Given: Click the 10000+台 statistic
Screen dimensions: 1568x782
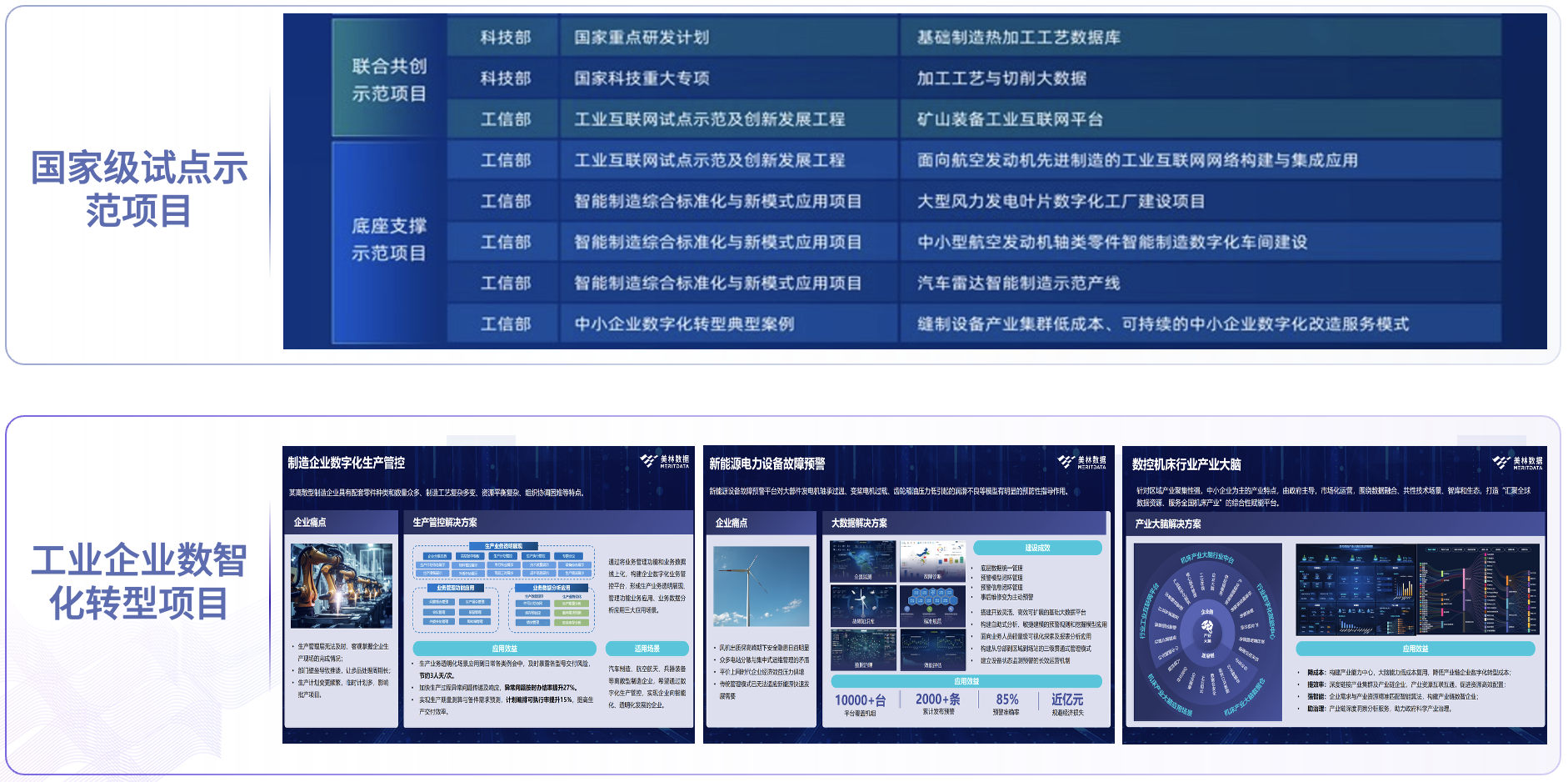Looking at the screenshot, I should coord(858,703).
